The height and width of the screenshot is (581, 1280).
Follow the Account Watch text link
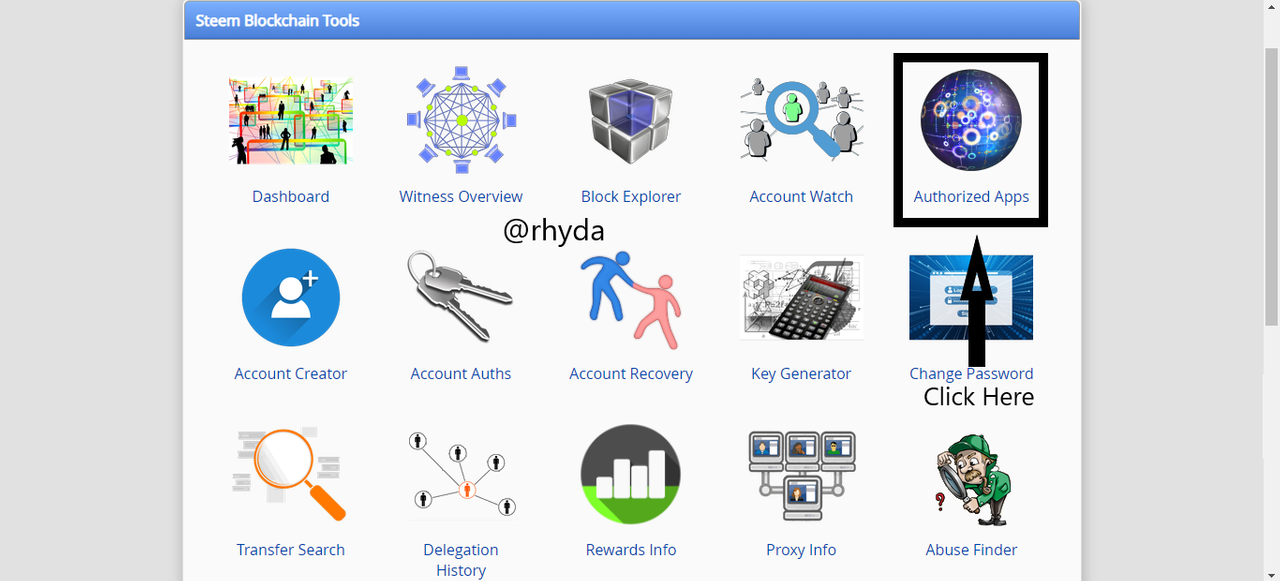coord(801,196)
